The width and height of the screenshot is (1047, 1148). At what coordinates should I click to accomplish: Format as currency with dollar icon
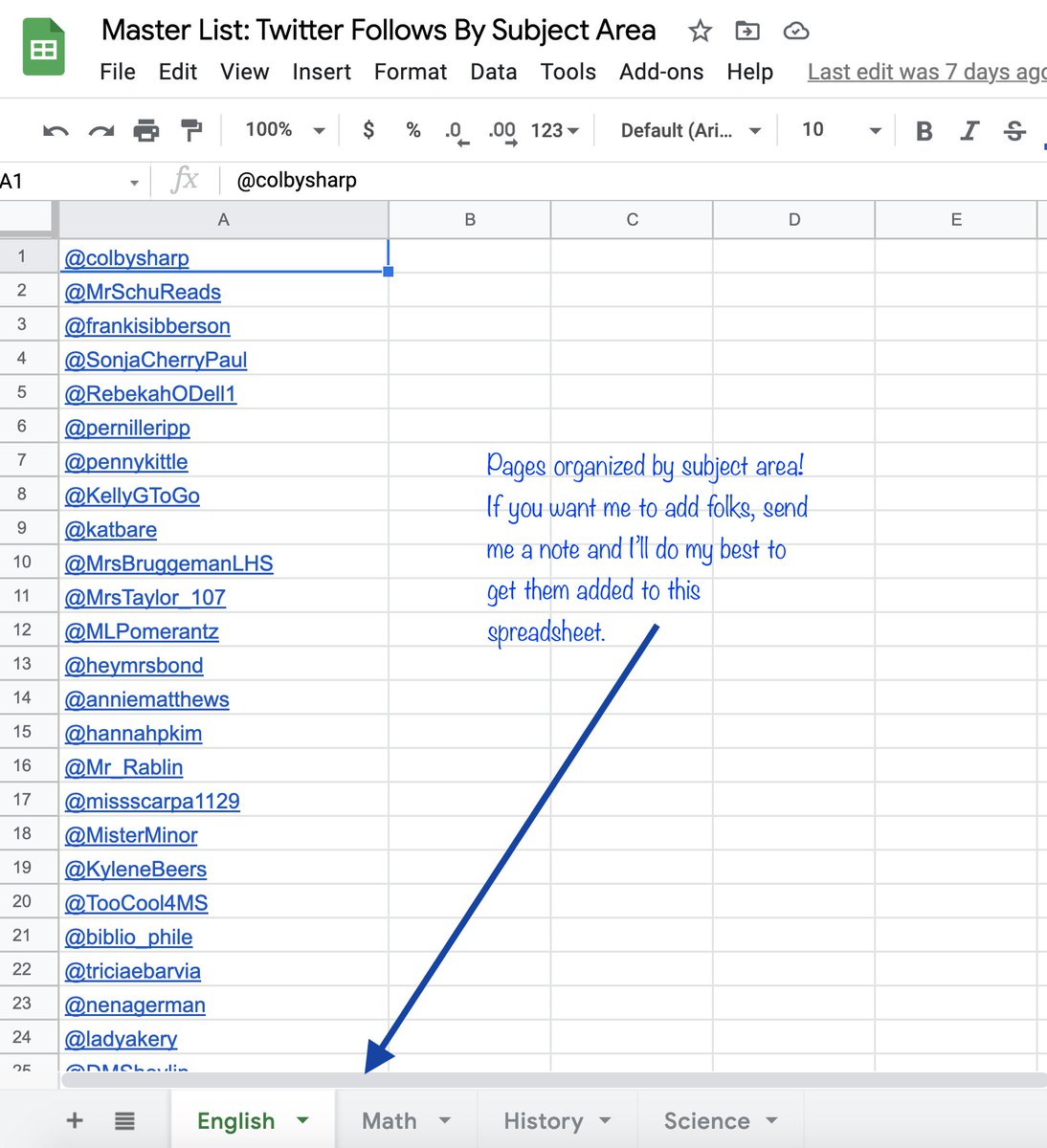pyautogui.click(x=368, y=129)
